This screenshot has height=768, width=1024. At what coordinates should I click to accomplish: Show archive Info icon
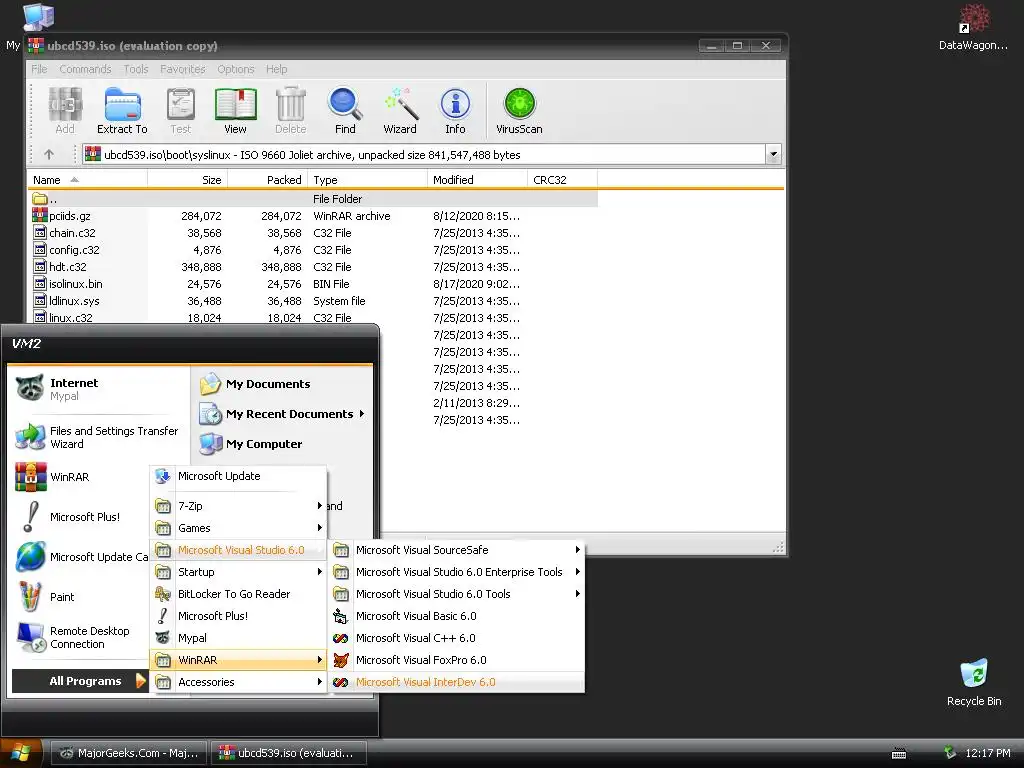point(455,110)
